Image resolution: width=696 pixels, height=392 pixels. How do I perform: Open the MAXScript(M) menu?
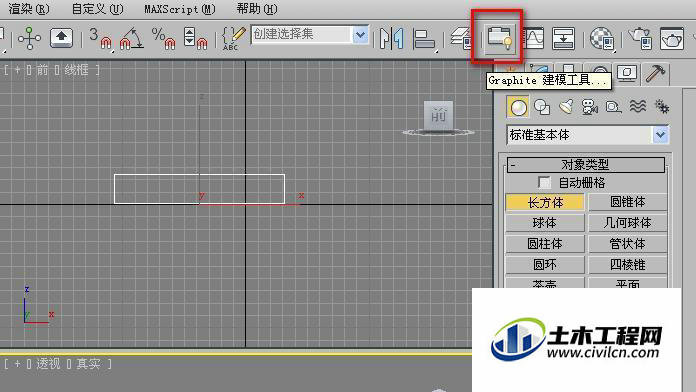click(180, 9)
